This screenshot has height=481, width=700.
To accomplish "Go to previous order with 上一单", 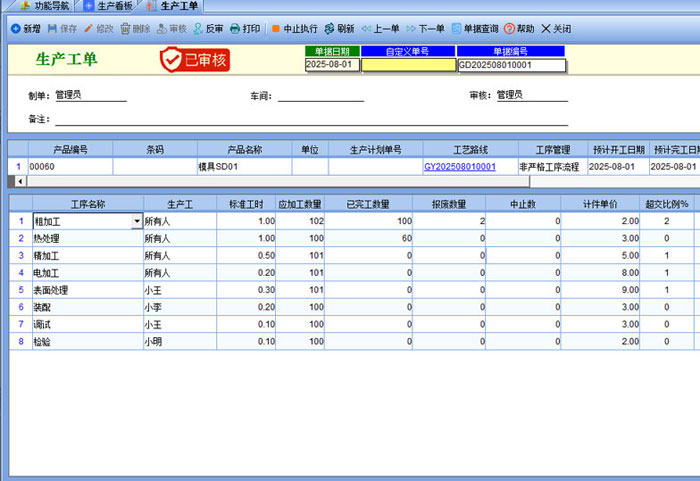I will click(x=381, y=29).
